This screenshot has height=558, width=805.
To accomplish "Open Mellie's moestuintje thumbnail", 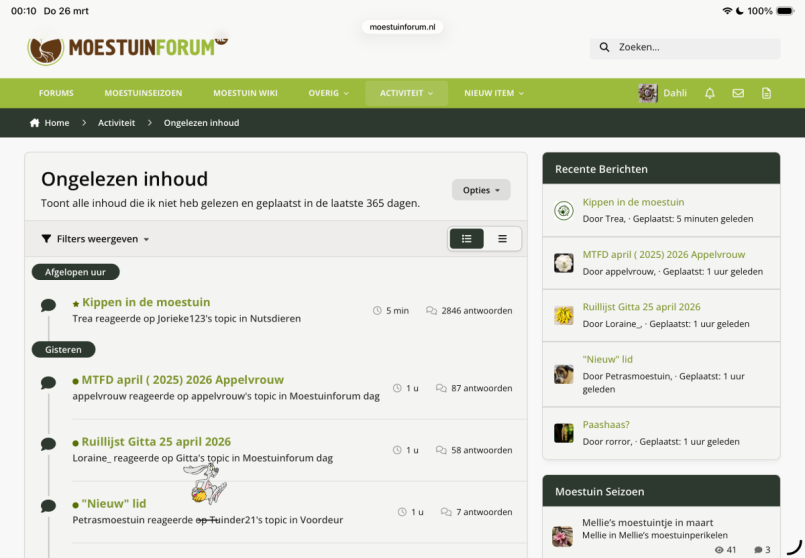I will click(x=563, y=536).
